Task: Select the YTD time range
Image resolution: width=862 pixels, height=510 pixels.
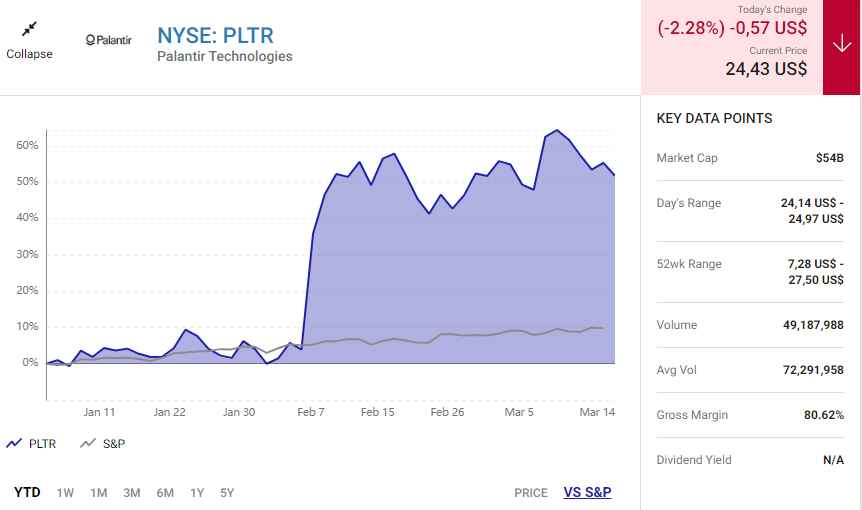Action: click(27, 492)
